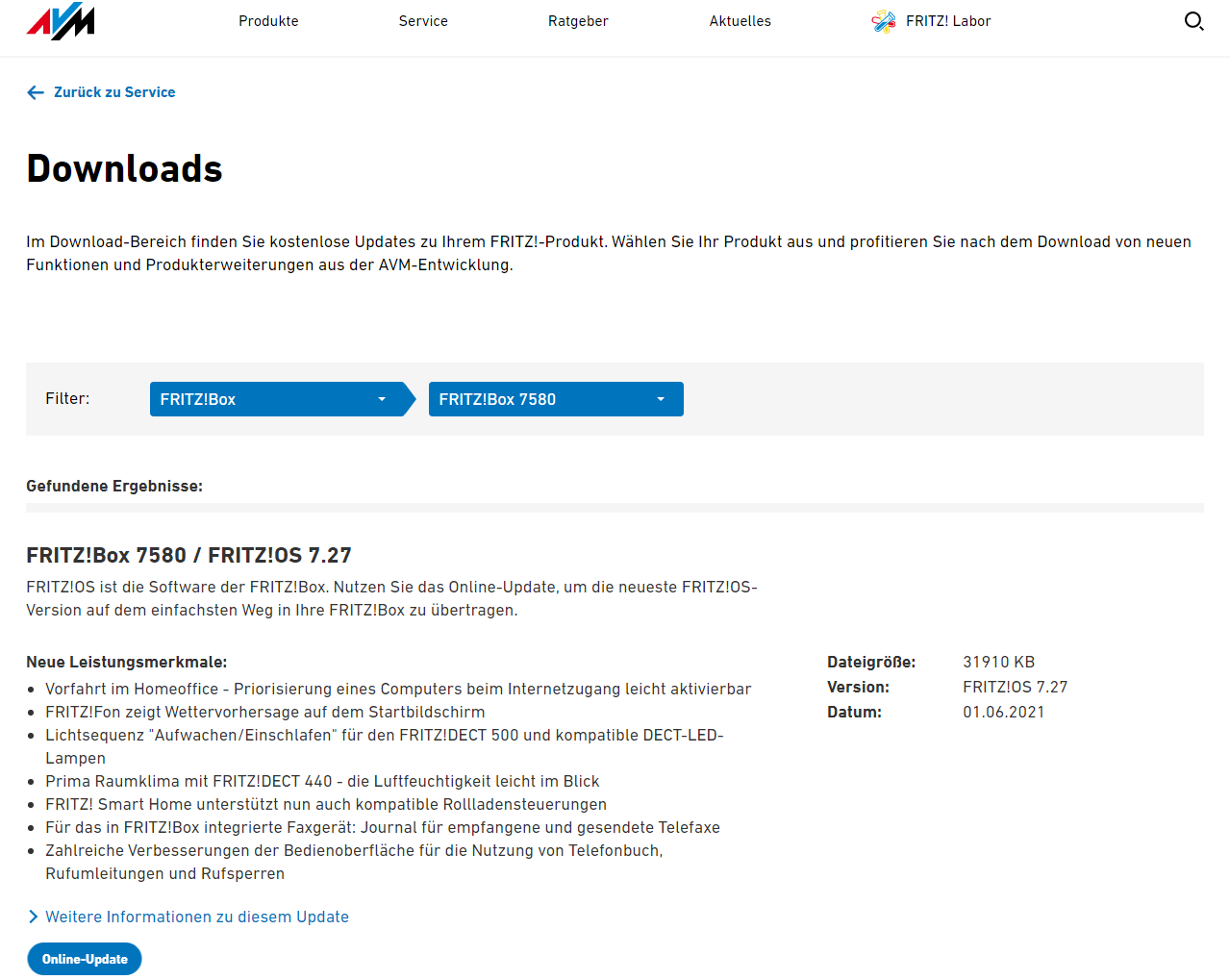
Task: Click the Downloads heading
Action: (x=124, y=168)
